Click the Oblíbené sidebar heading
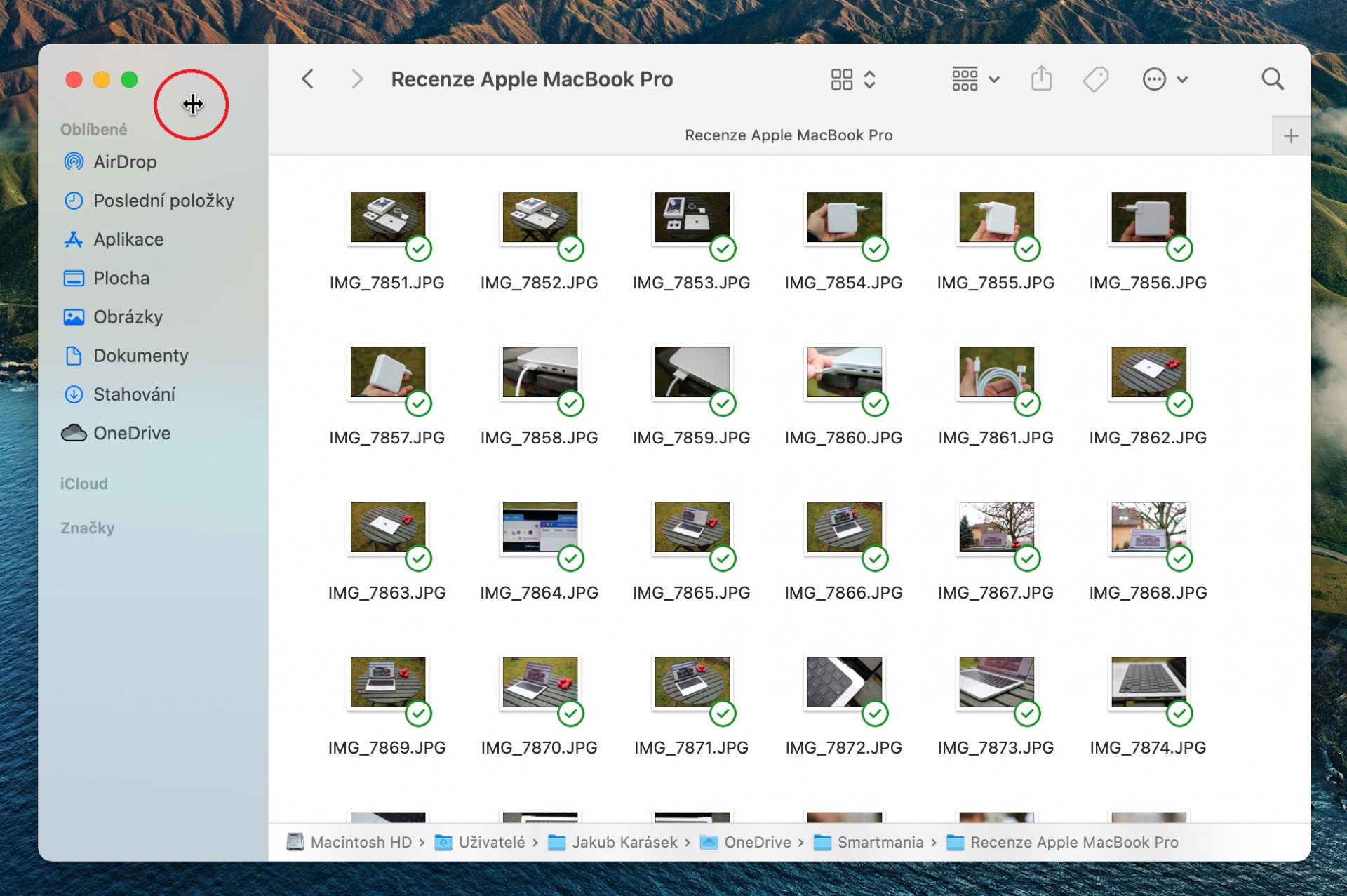Viewport: 1347px width, 896px height. coord(94,129)
